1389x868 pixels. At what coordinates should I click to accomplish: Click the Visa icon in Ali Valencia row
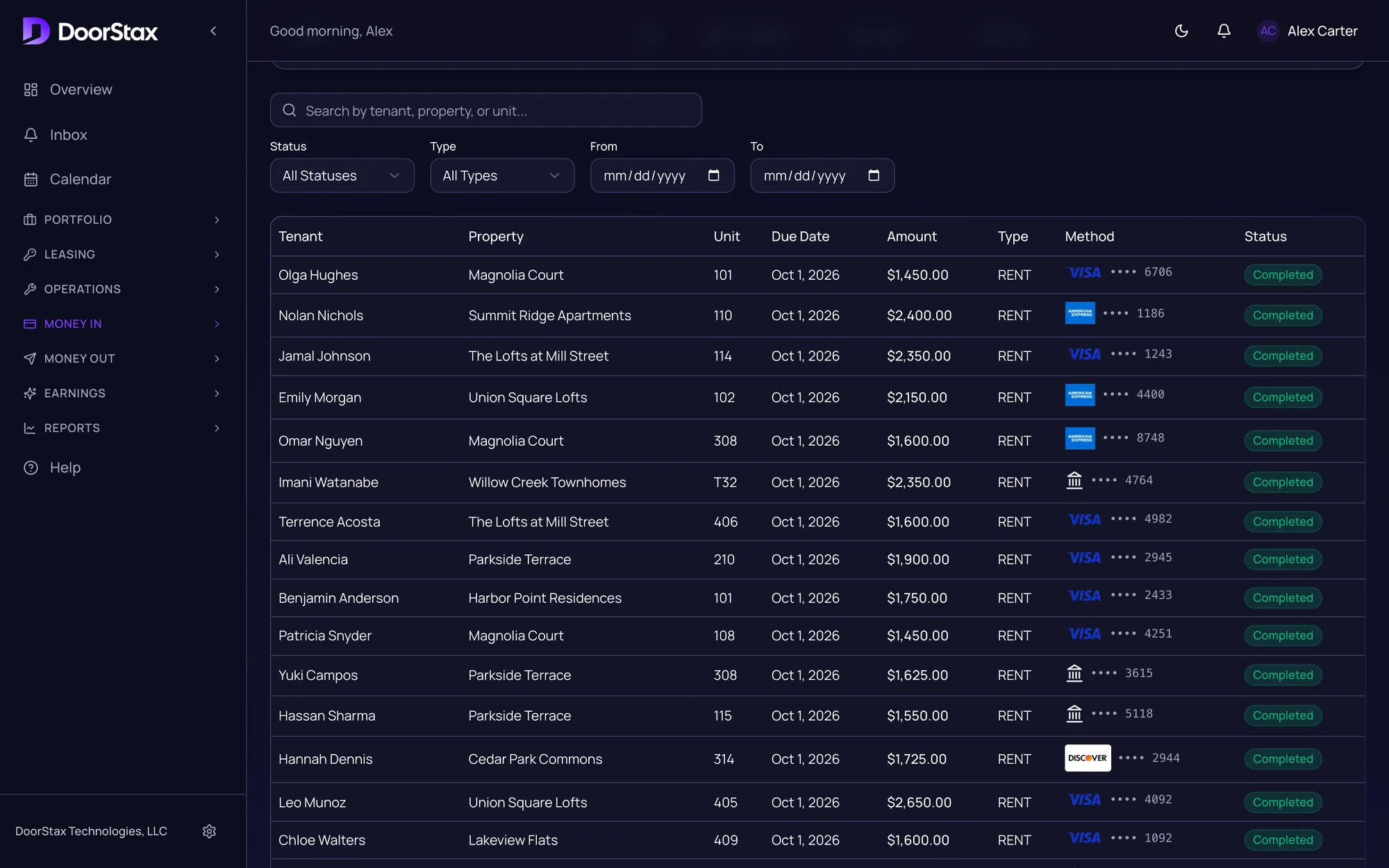click(1084, 558)
